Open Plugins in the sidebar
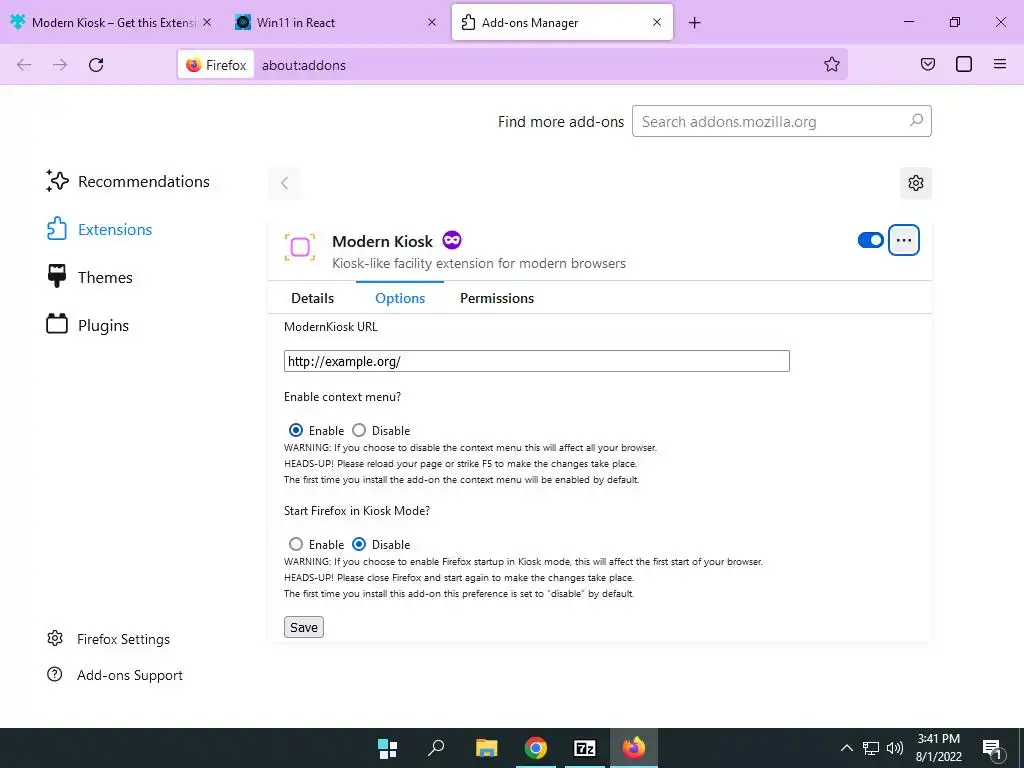The image size is (1024, 768). pyautogui.click(x=88, y=325)
